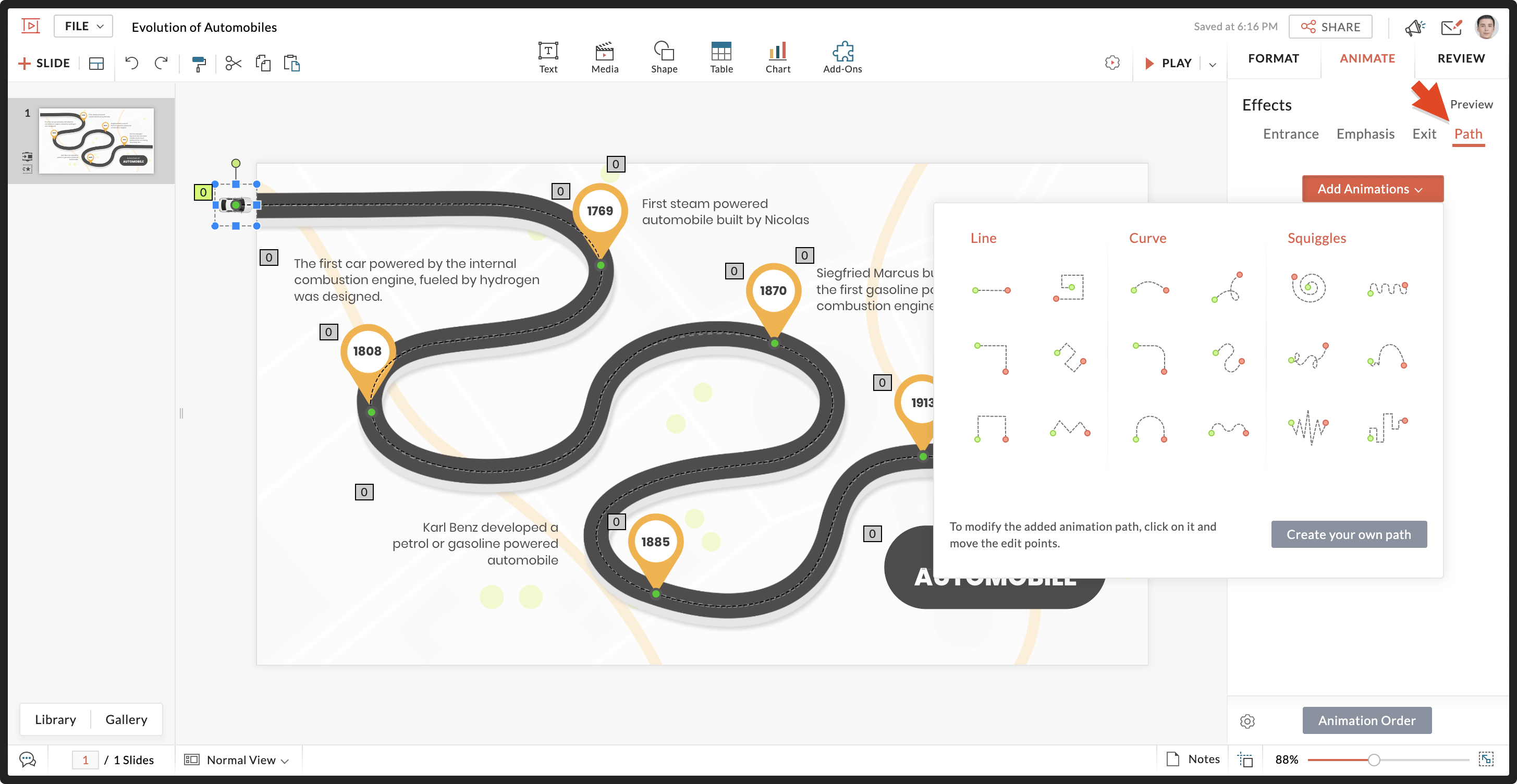Image resolution: width=1517 pixels, height=784 pixels.
Task: Click the scissors Cut icon
Action: tap(233, 63)
